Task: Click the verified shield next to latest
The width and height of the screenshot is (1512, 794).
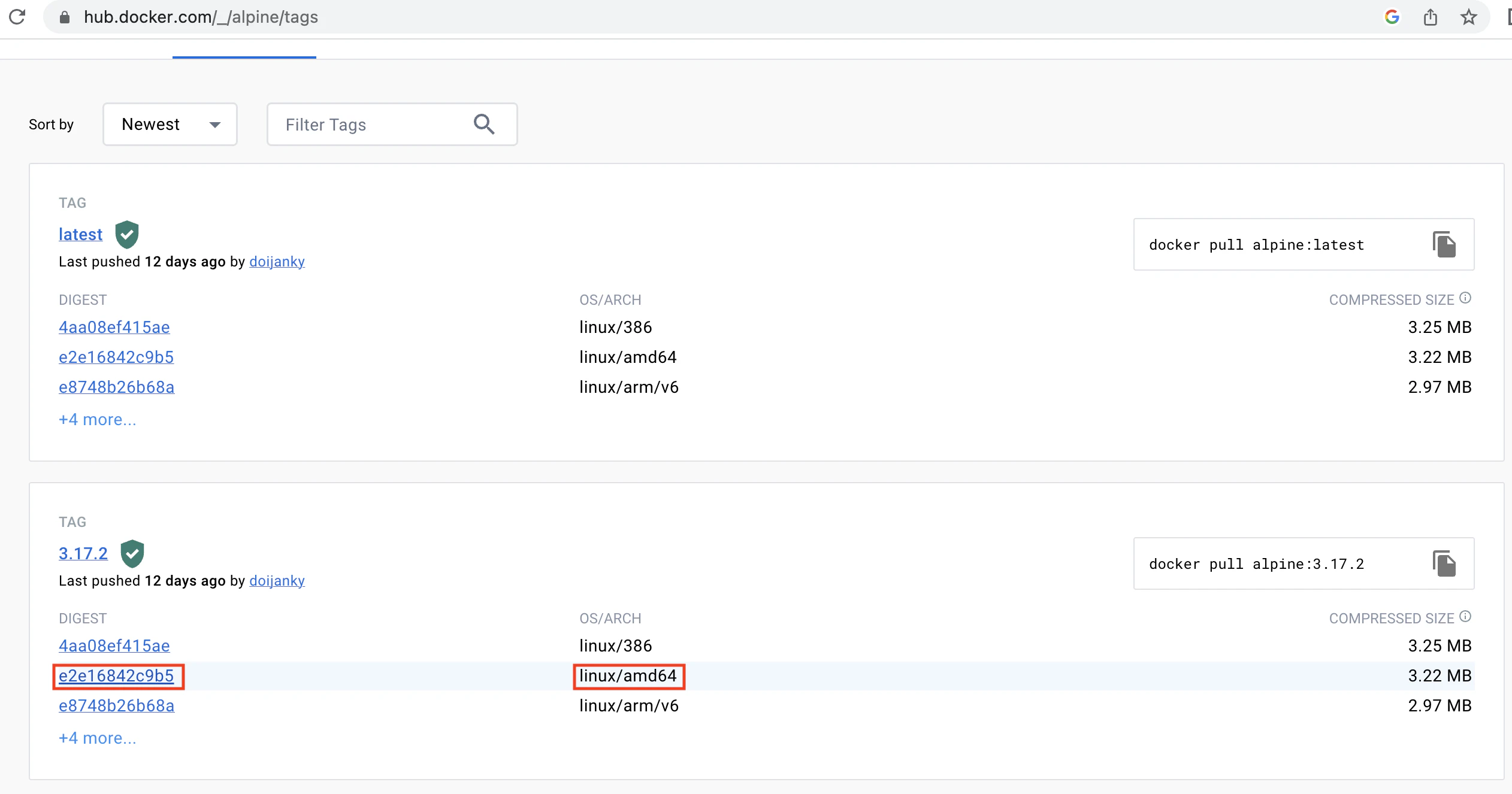Action: pyautogui.click(x=127, y=234)
